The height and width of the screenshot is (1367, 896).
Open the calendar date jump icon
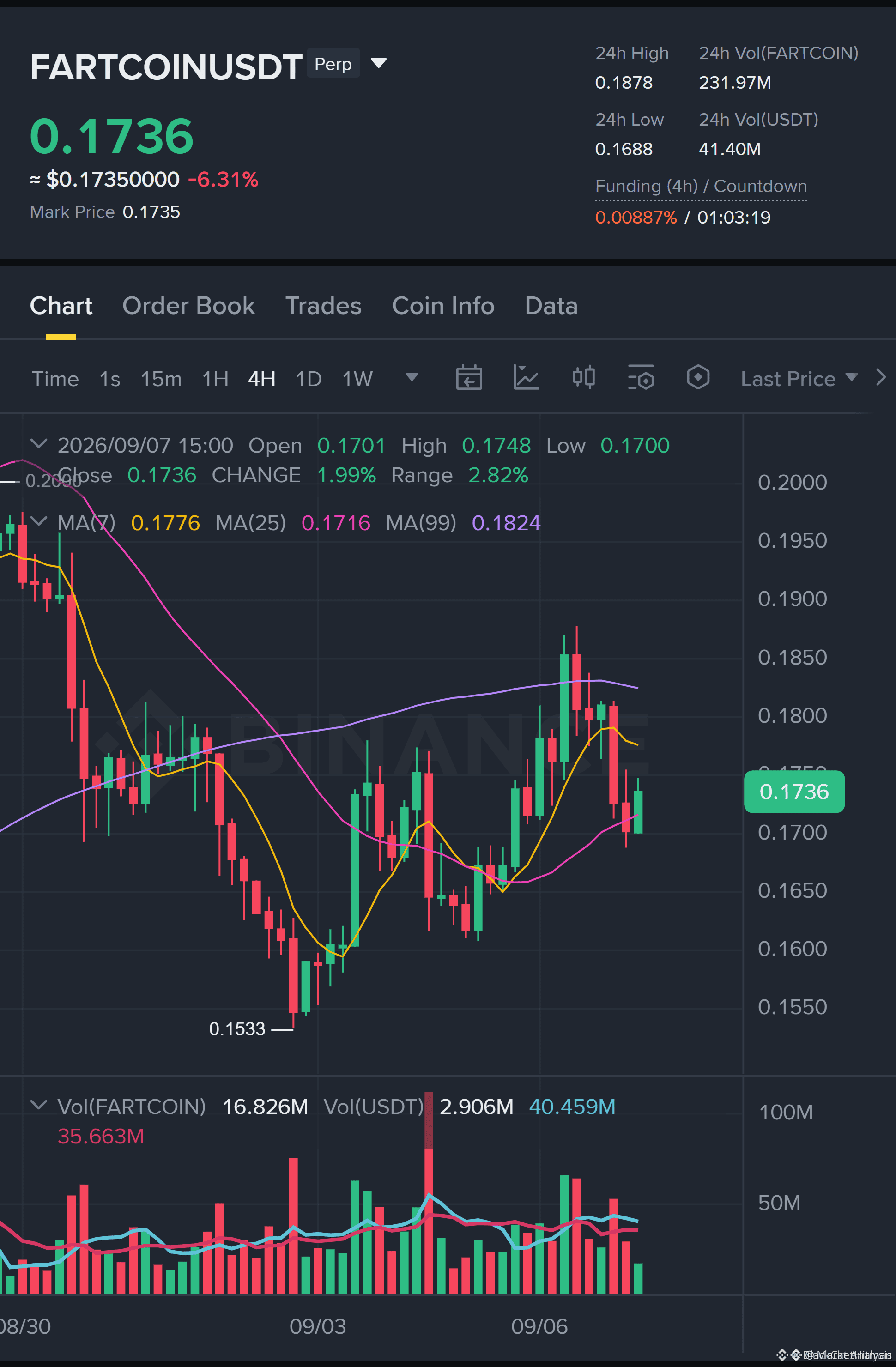point(469,377)
